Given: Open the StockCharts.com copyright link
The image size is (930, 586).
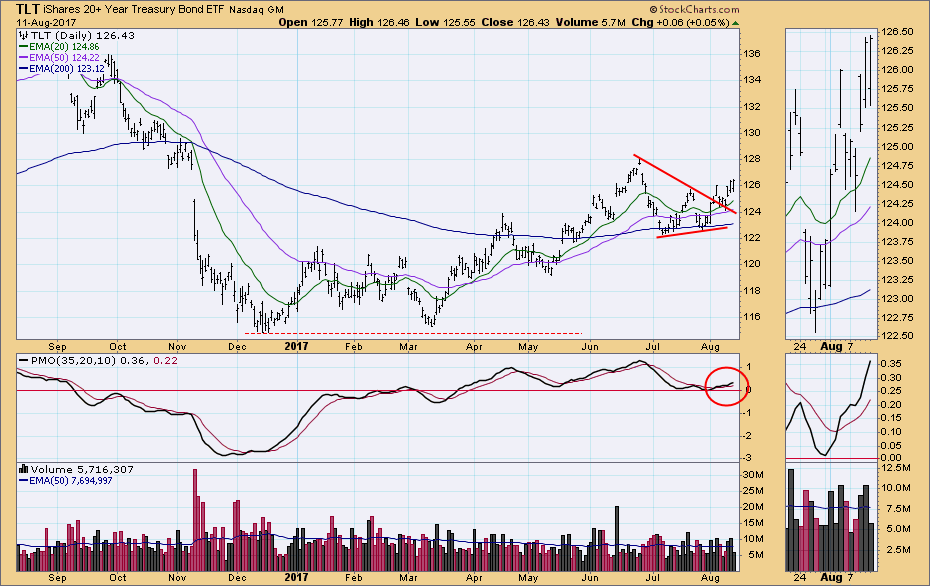Looking at the screenshot, I should coord(695,9).
